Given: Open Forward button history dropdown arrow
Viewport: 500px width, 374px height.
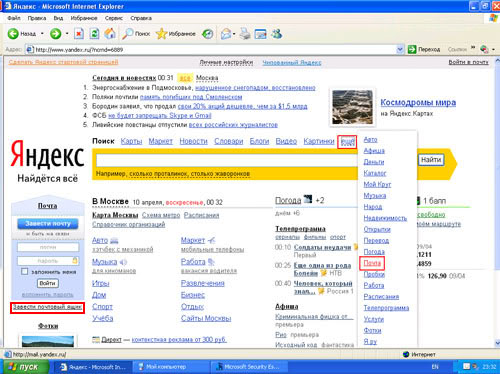Looking at the screenshot, I should (67, 34).
